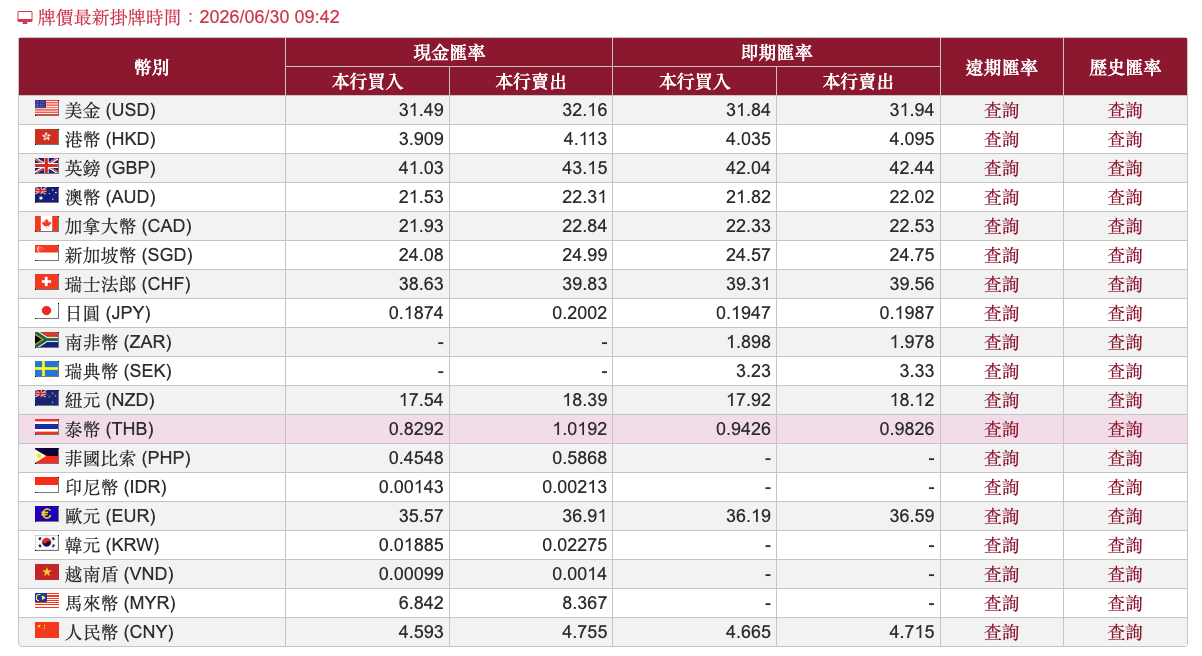The height and width of the screenshot is (656, 1202).
Task: Open 歷史匯率 查詢 for 印尼幣 (IDR)
Action: 1125,487
